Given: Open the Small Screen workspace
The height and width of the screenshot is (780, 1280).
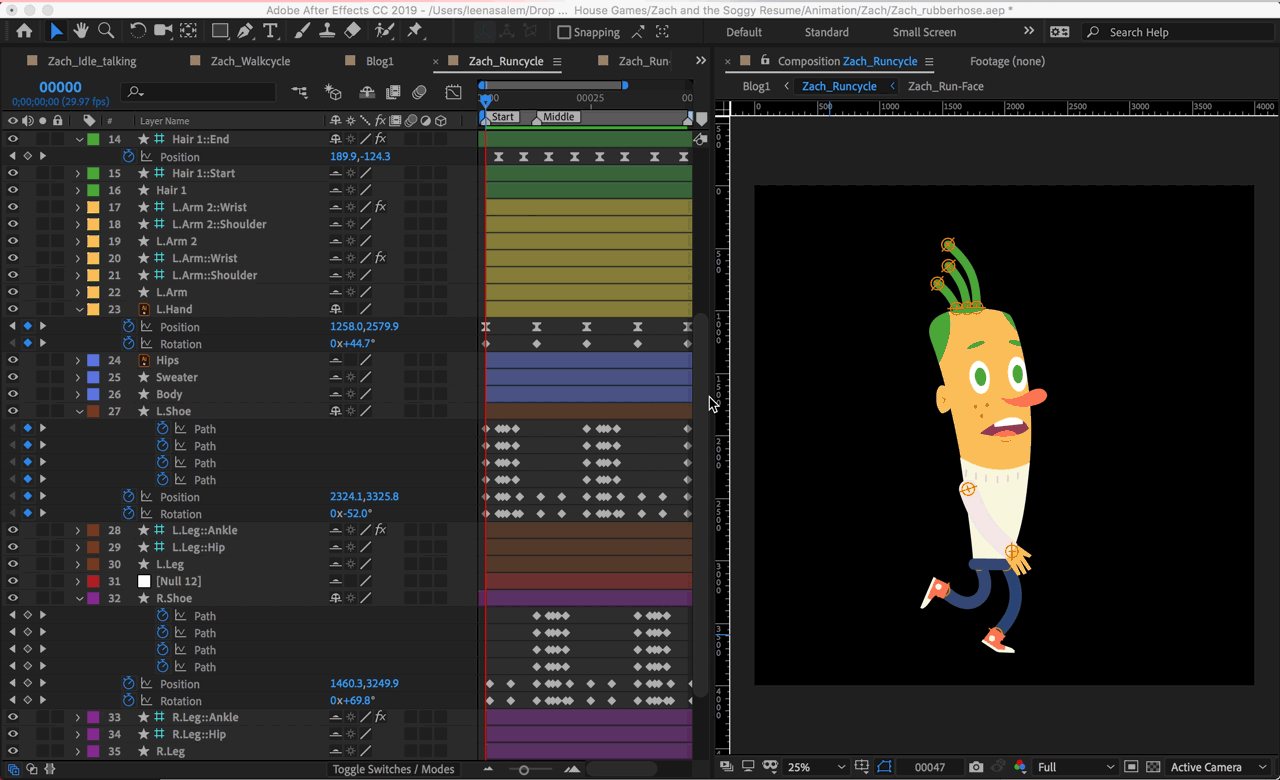Looking at the screenshot, I should tap(924, 32).
